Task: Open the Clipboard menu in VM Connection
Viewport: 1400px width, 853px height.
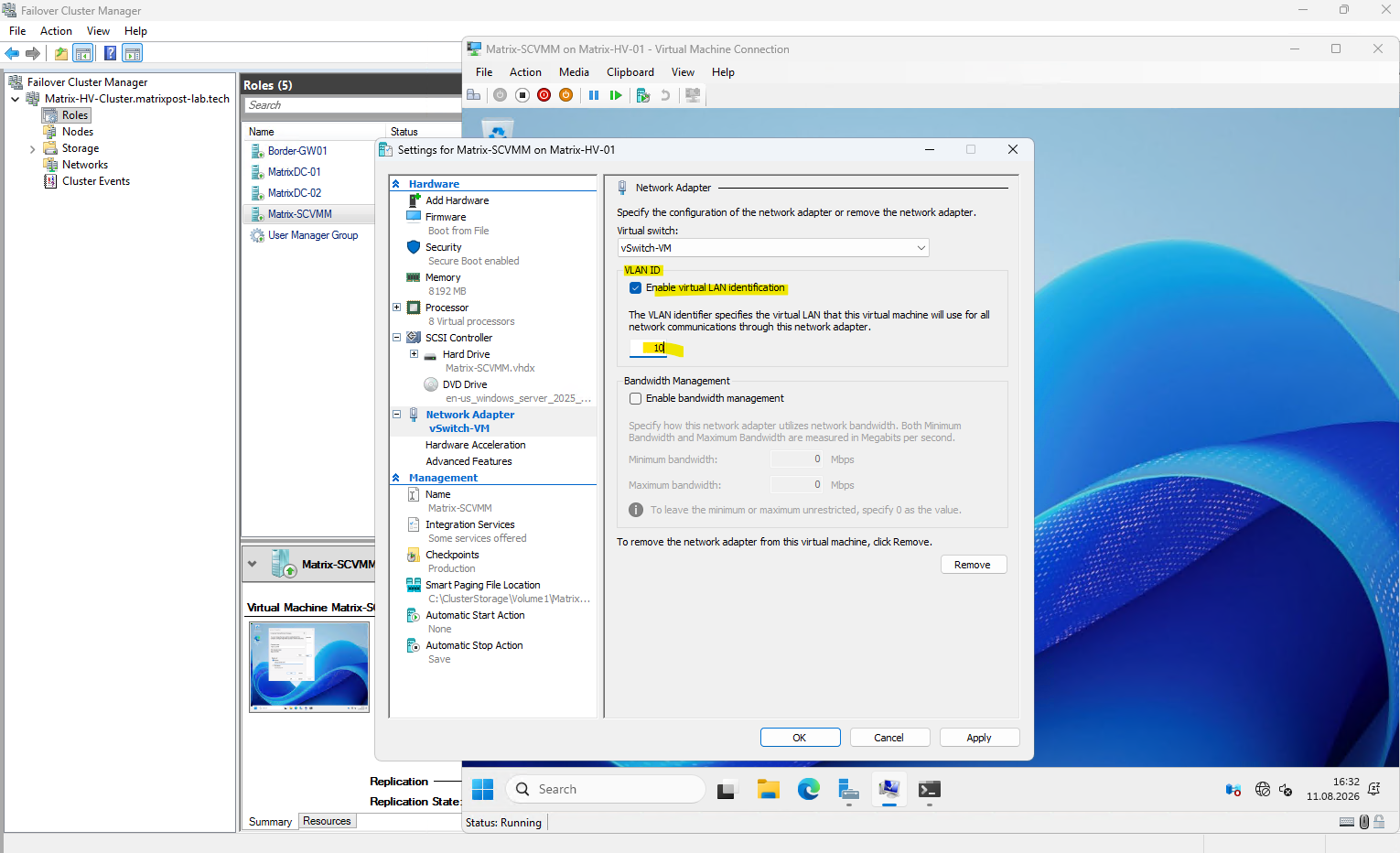Action: (630, 72)
